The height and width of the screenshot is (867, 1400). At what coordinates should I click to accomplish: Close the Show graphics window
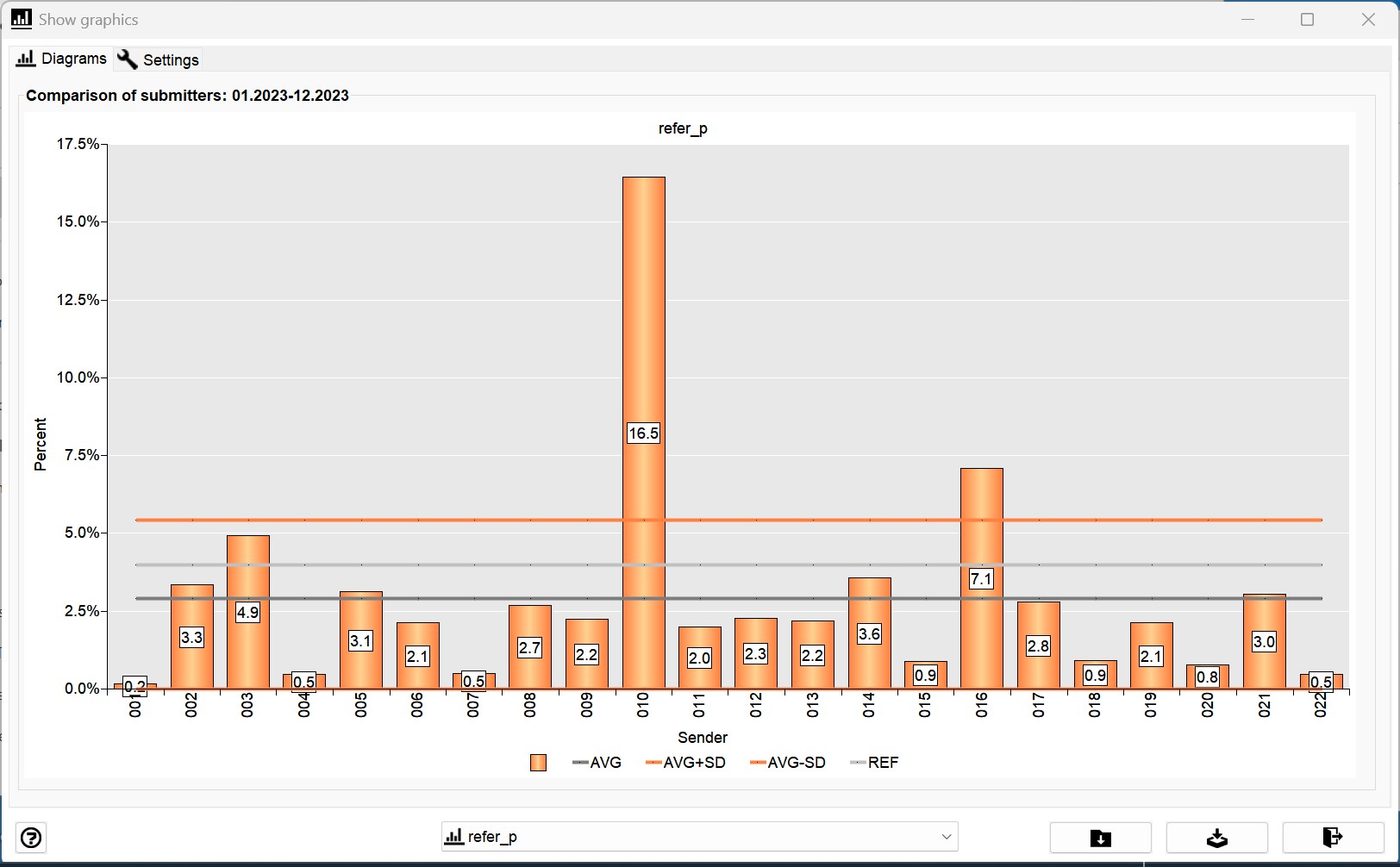pyautogui.click(x=1368, y=19)
